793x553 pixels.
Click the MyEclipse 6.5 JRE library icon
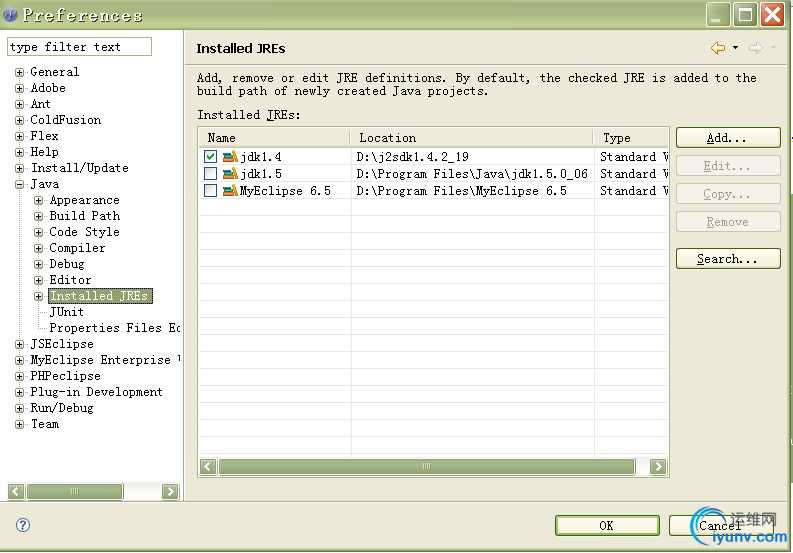(x=230, y=191)
